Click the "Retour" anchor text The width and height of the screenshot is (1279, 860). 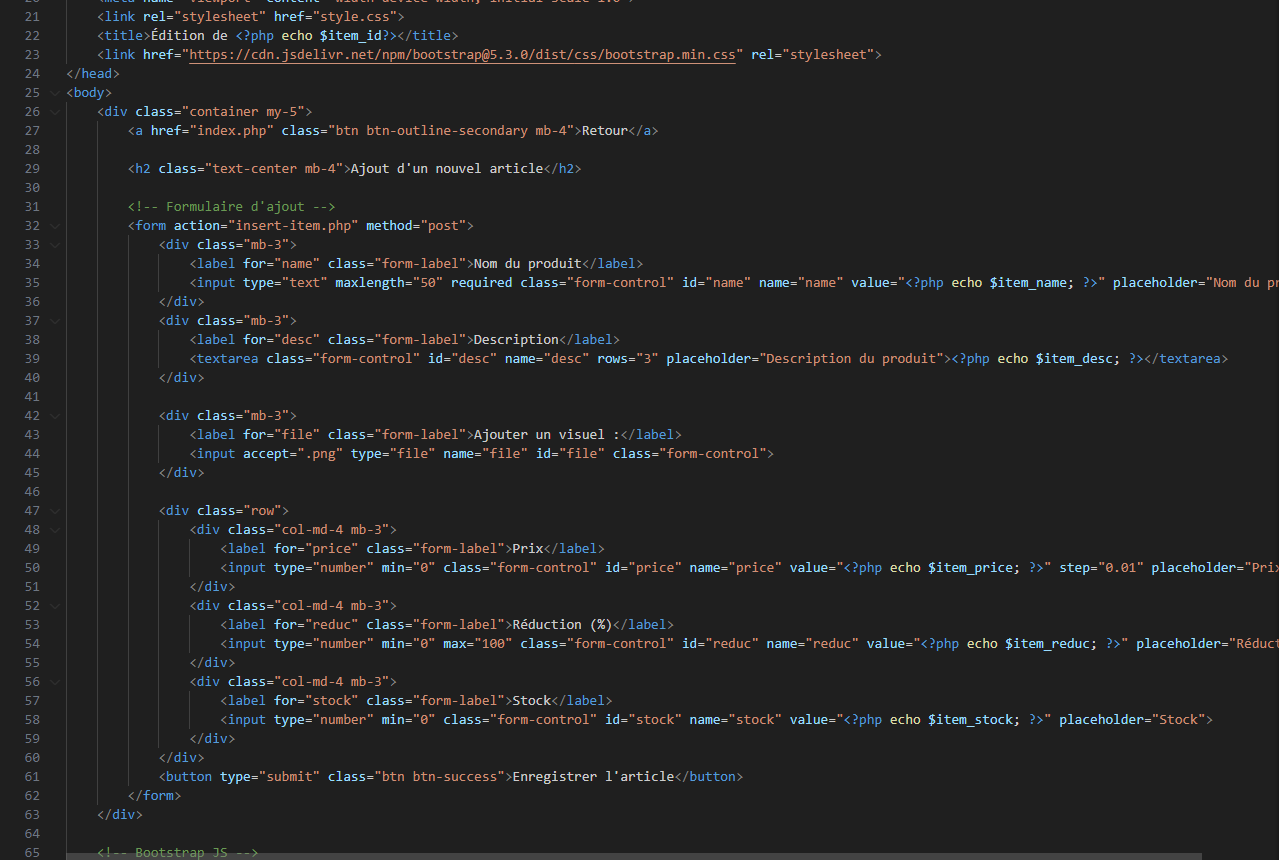(604, 131)
